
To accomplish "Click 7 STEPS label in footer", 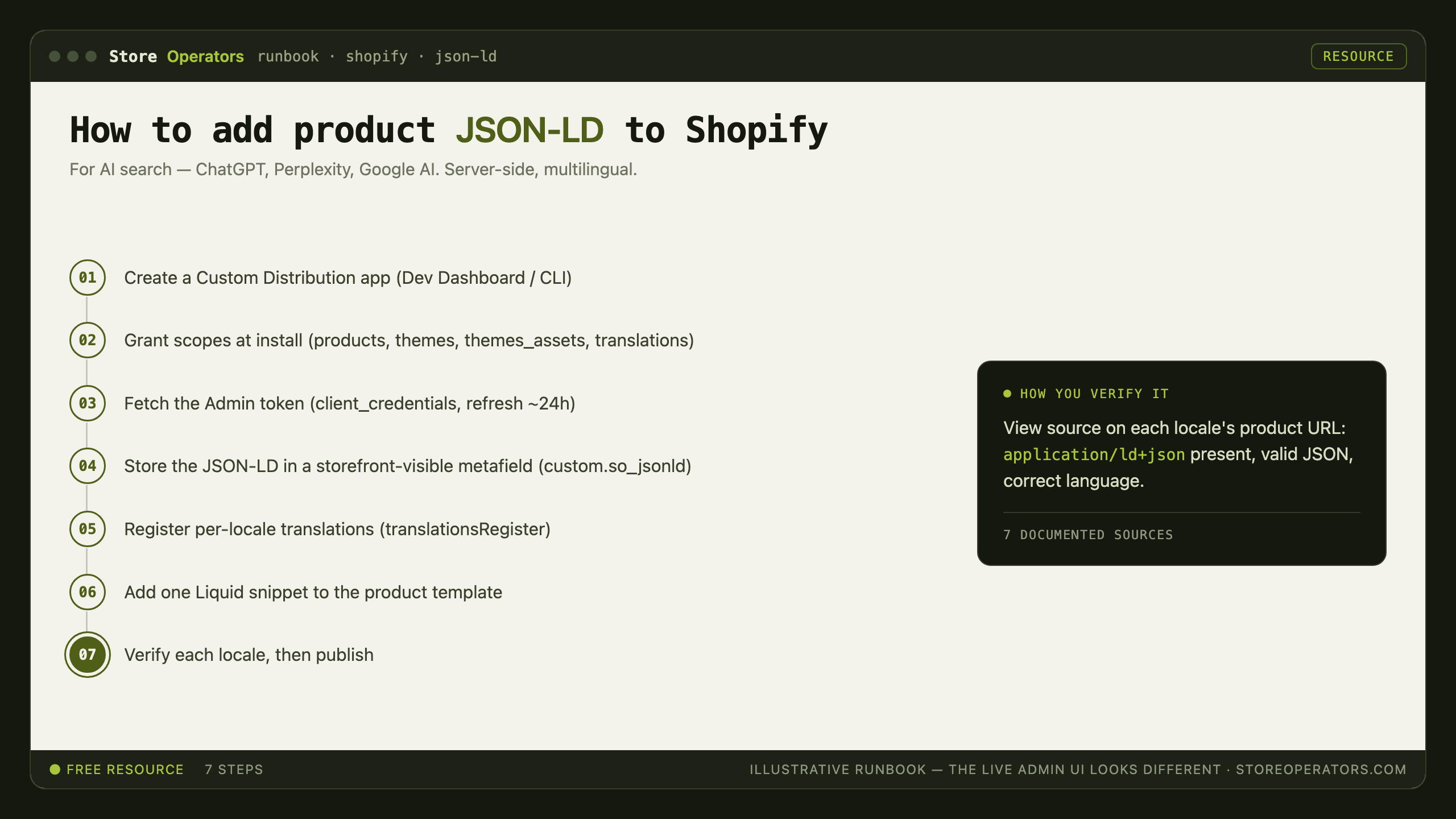I will click(234, 770).
